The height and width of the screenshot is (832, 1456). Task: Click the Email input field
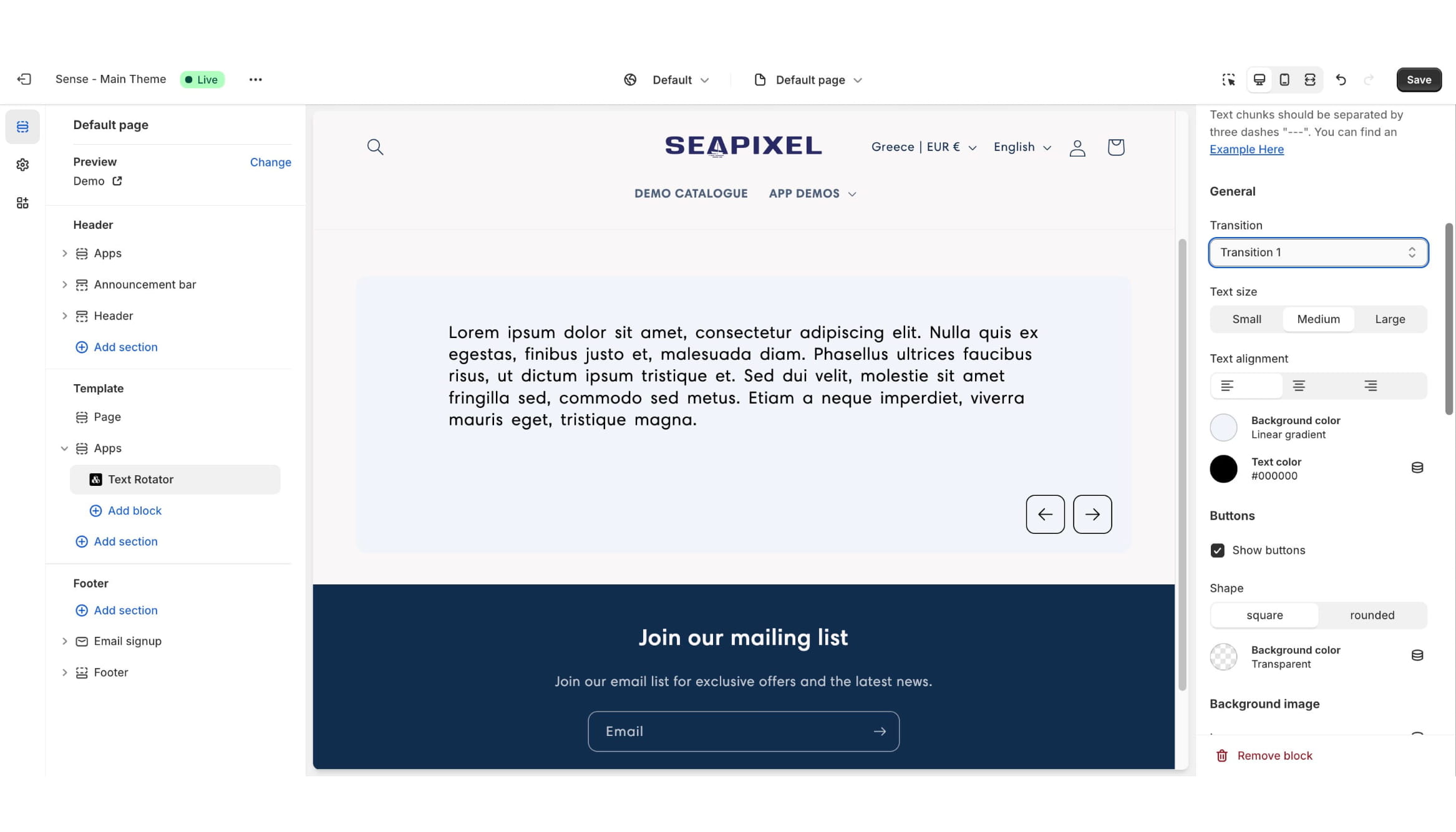point(743,731)
